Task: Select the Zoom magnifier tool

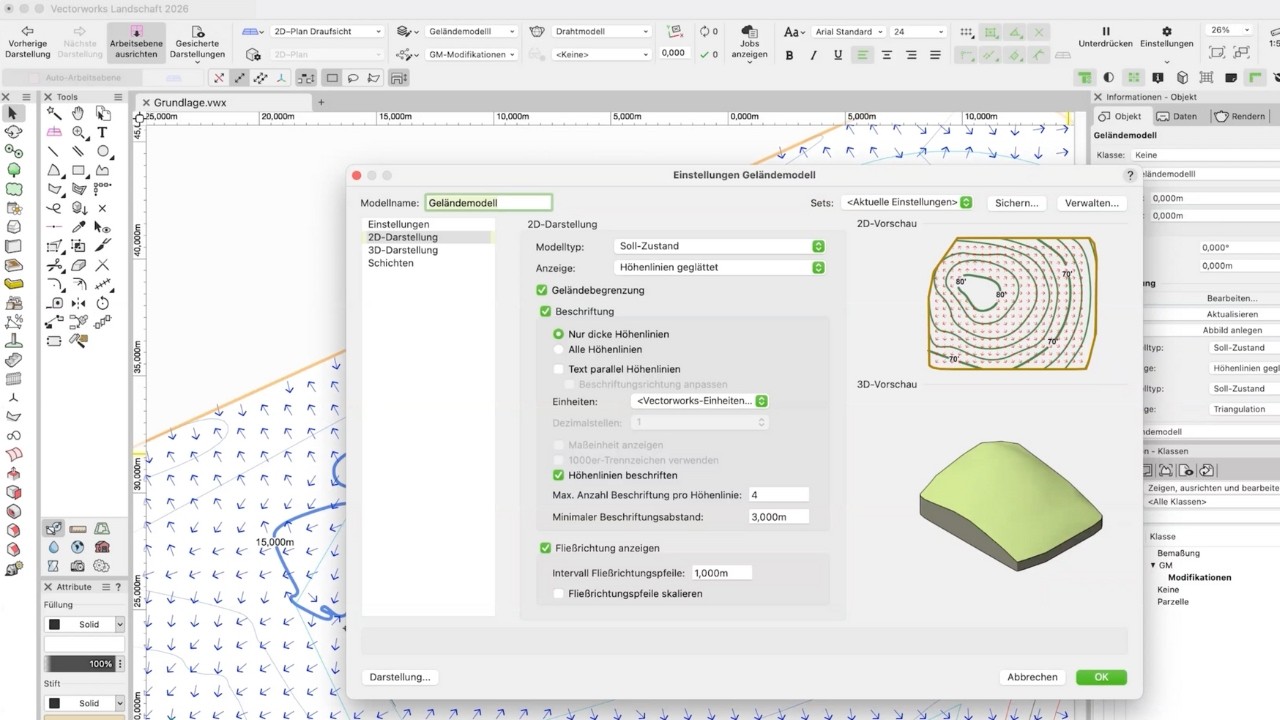Action: click(78, 133)
